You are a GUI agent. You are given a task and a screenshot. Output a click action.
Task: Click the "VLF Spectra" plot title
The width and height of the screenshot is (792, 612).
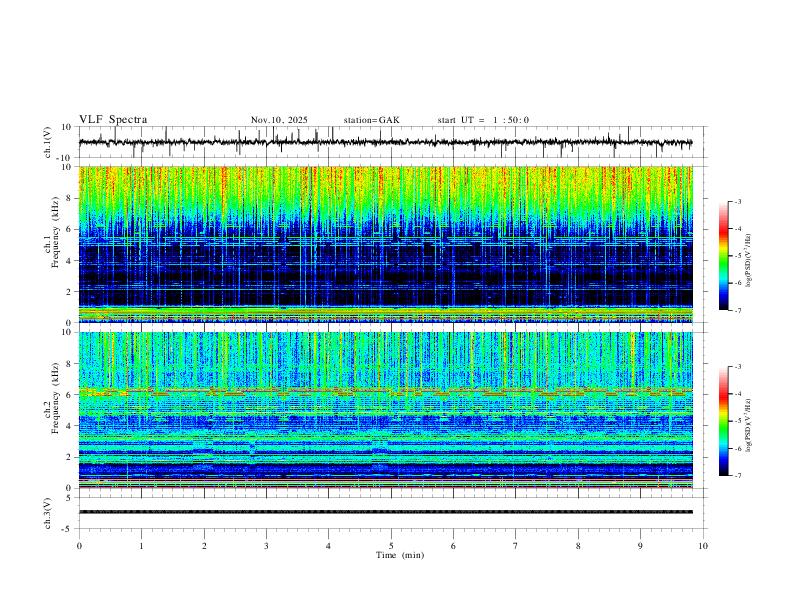pyautogui.click(x=113, y=120)
